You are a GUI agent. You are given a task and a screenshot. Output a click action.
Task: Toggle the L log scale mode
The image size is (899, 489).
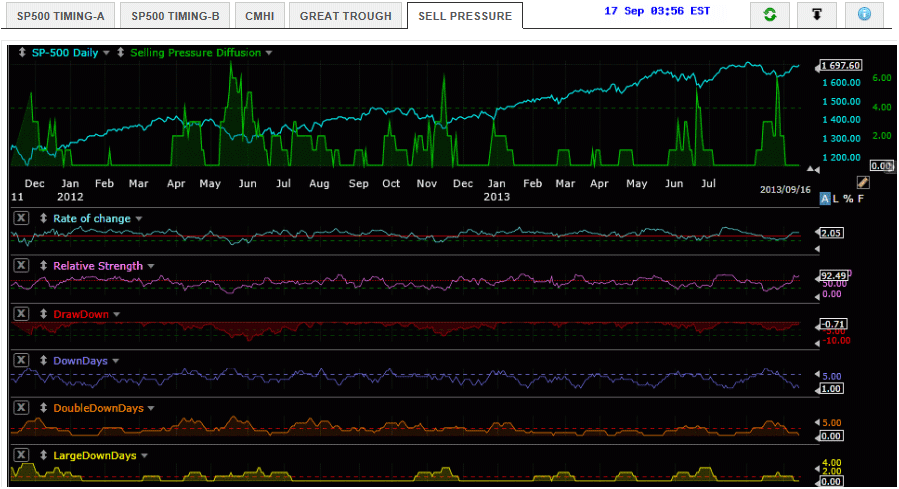836,199
